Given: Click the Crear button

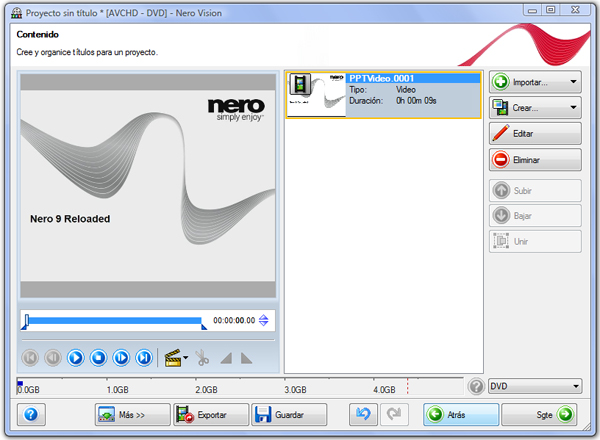Looking at the screenshot, I should 535,108.
